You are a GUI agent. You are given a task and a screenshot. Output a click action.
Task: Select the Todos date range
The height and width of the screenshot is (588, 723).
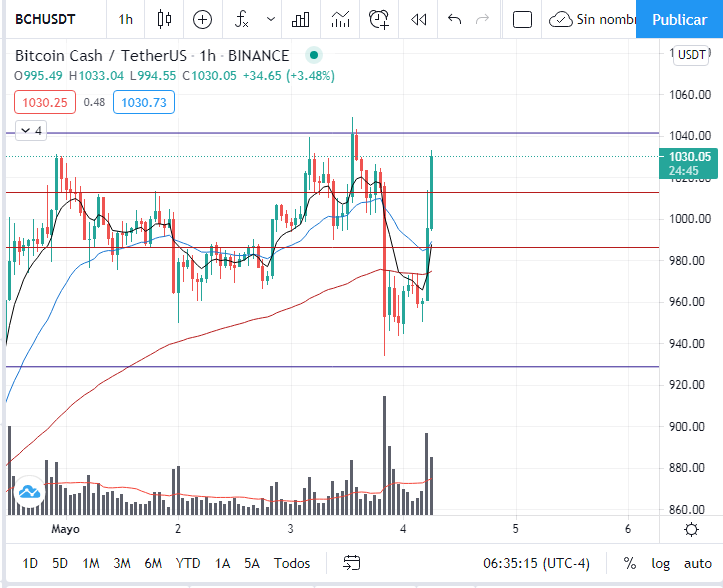tap(291, 564)
